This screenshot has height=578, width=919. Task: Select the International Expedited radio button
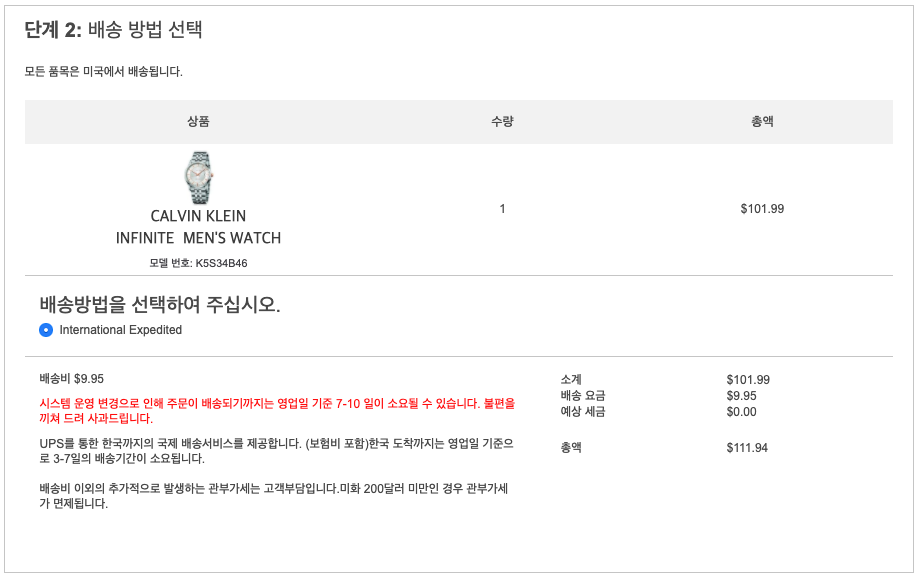point(46,330)
